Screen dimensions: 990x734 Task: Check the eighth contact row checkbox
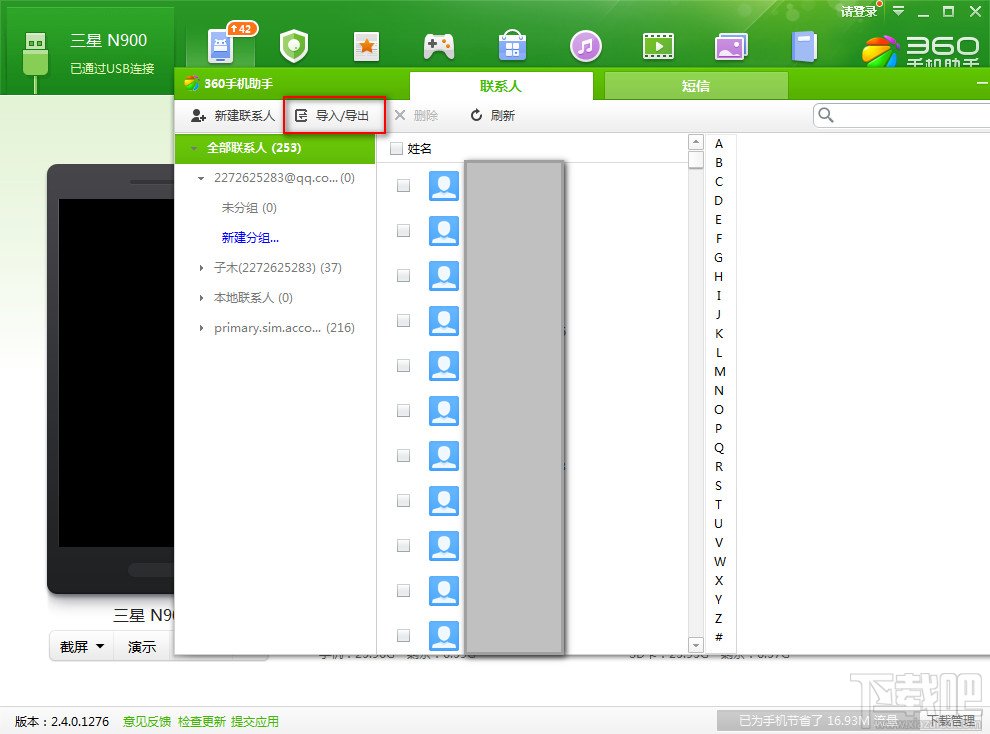(x=403, y=500)
